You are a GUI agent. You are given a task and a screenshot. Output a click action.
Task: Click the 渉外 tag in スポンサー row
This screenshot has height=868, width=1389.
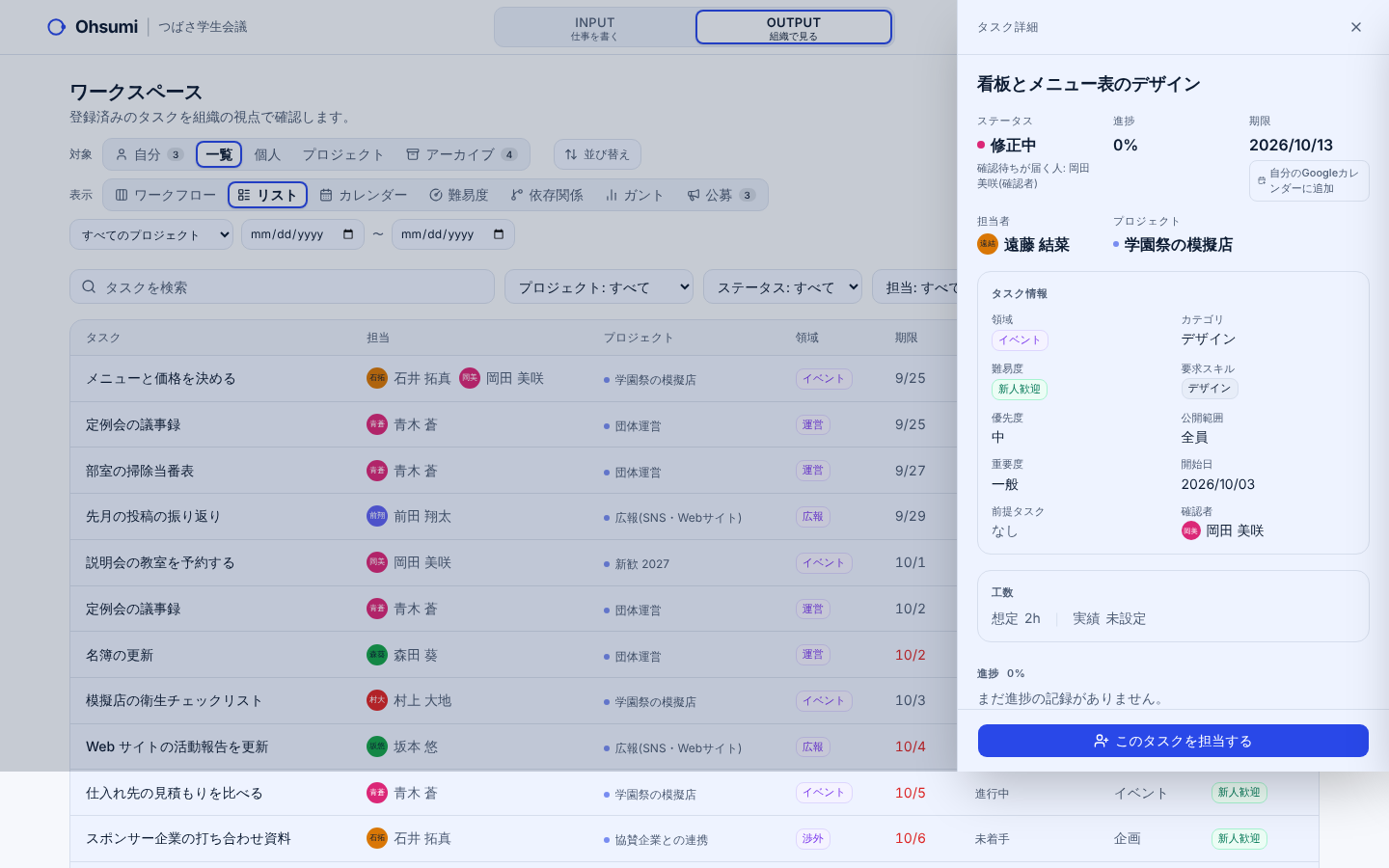pos(813,839)
